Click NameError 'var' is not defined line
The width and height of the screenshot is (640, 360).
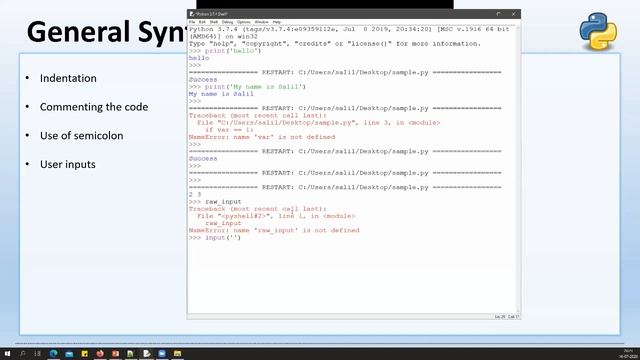(x=262, y=137)
